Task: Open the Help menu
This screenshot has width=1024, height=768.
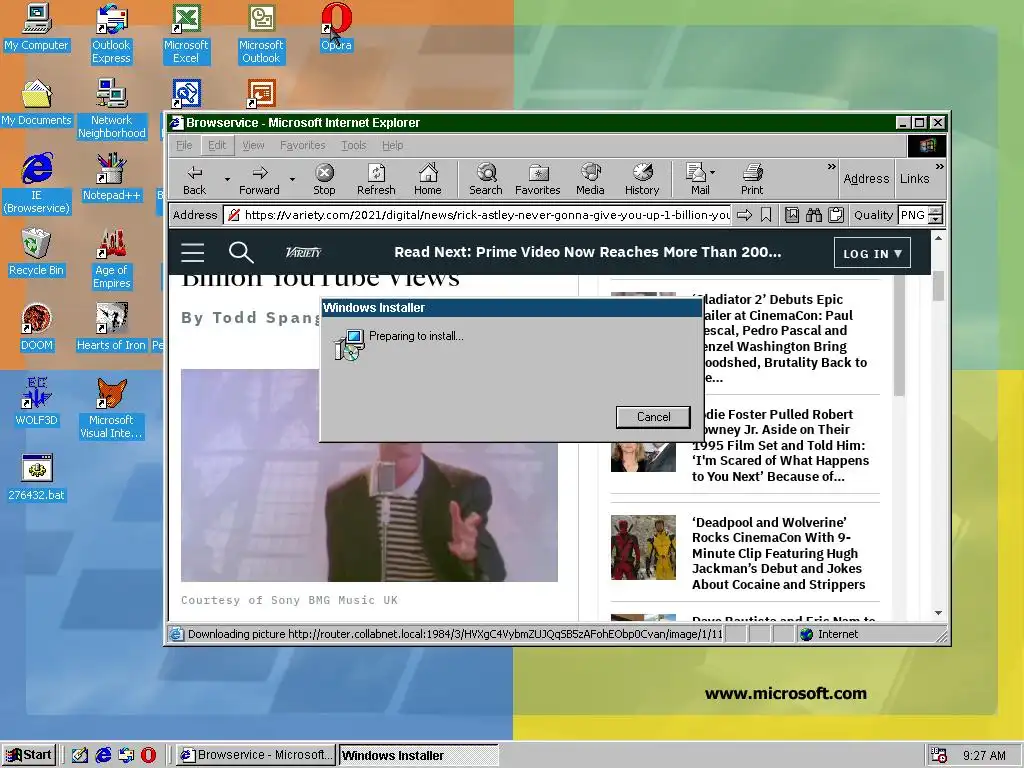Action: click(x=392, y=145)
